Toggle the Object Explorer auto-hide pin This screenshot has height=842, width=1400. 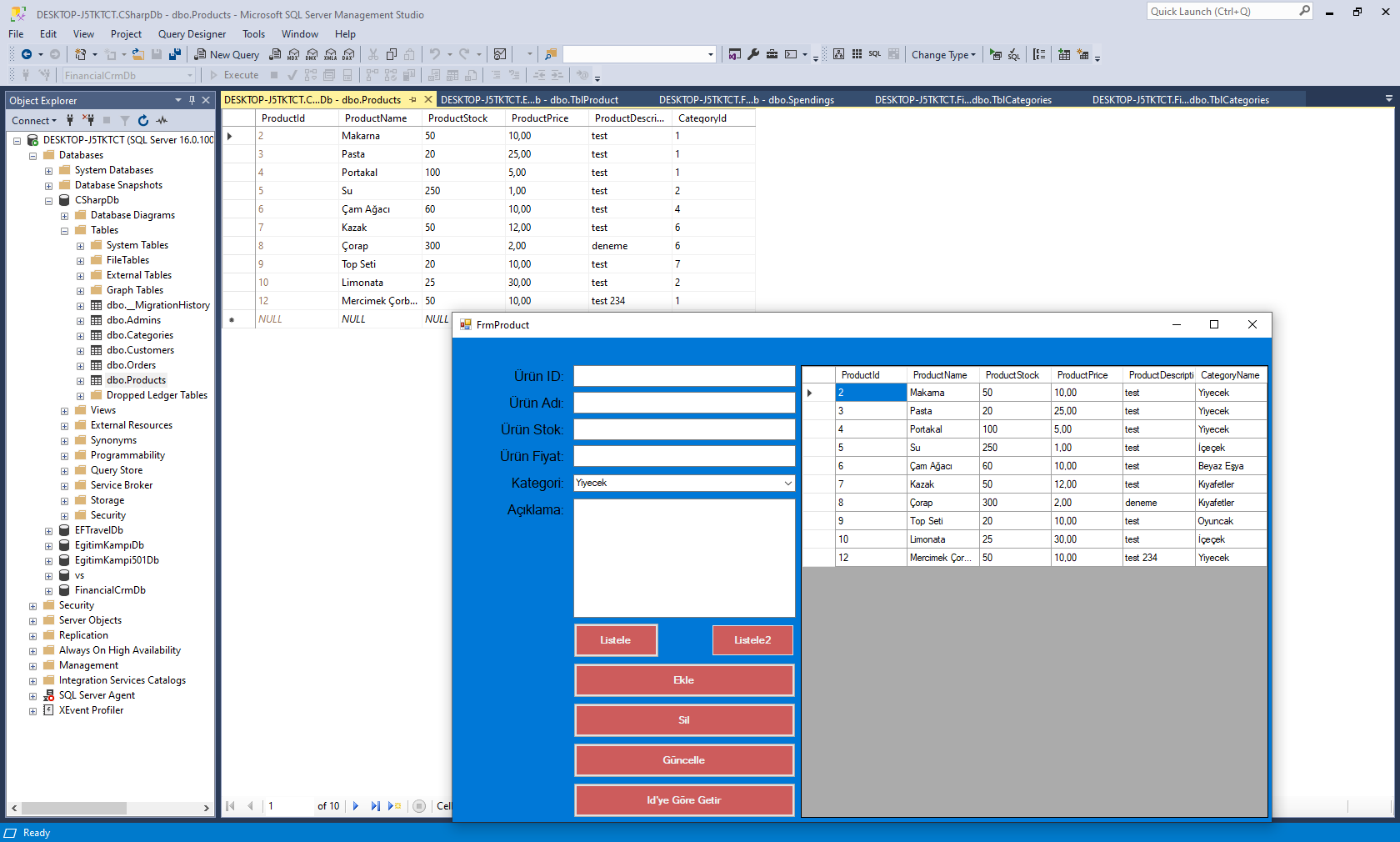tap(192, 100)
